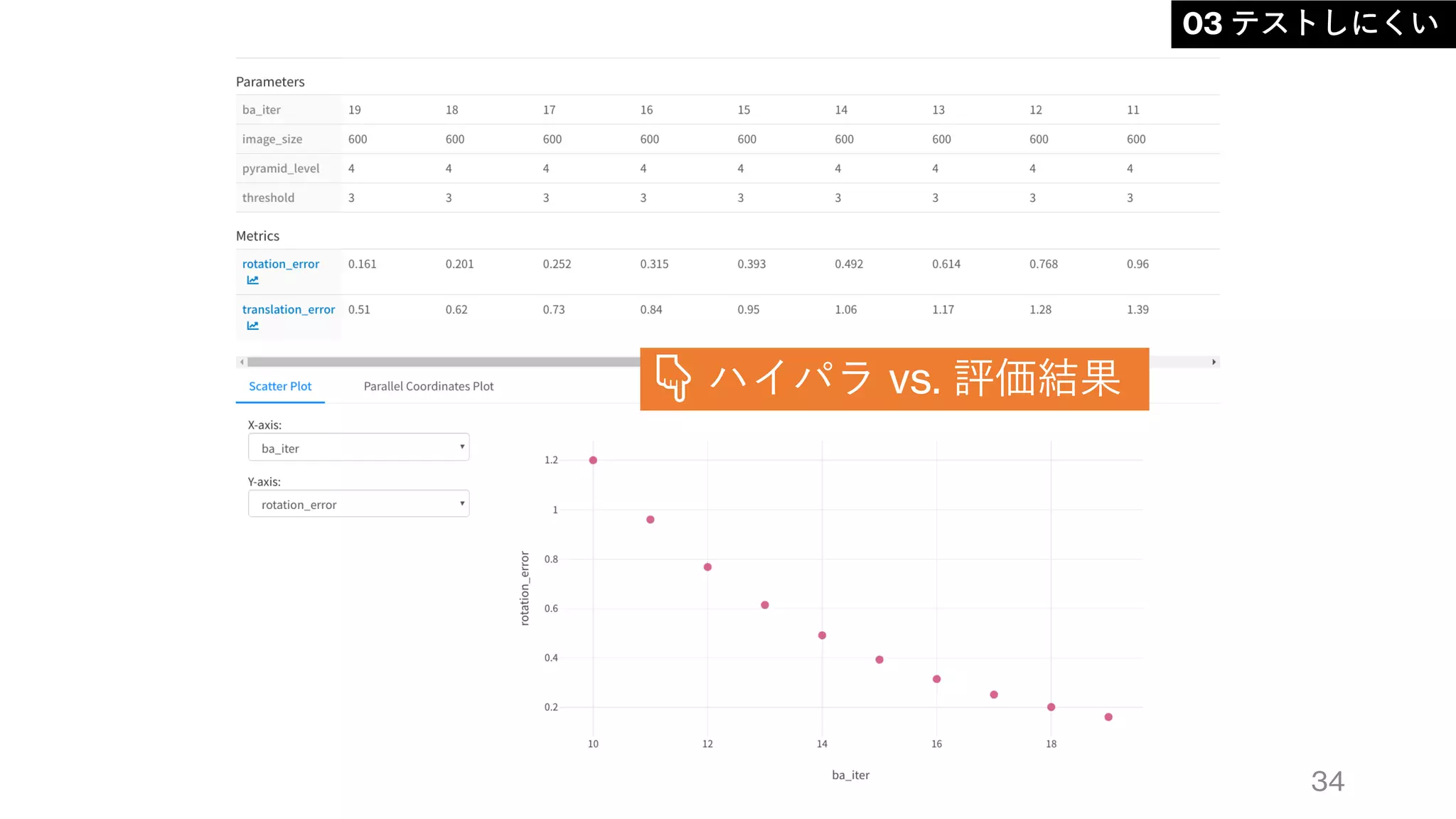Click the ba_iter value 11 cell

pos(1133,109)
